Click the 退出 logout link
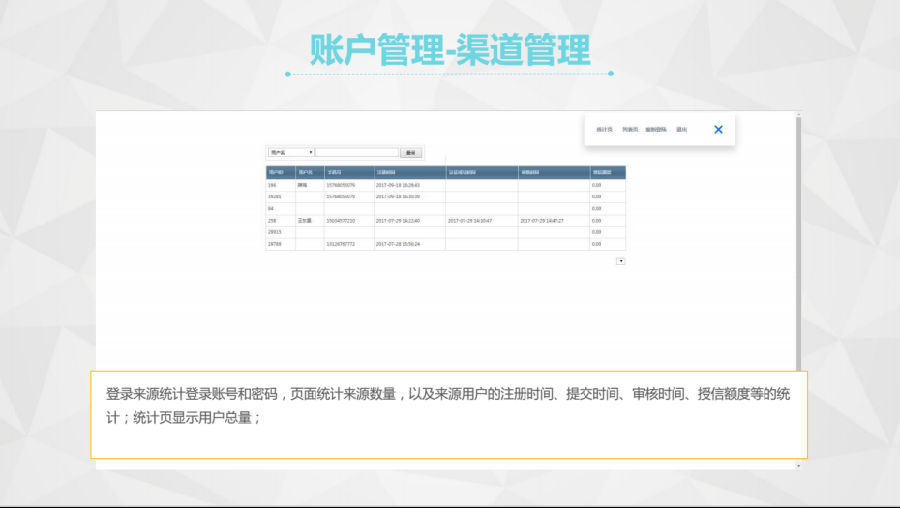The height and width of the screenshot is (508, 900). click(x=681, y=130)
